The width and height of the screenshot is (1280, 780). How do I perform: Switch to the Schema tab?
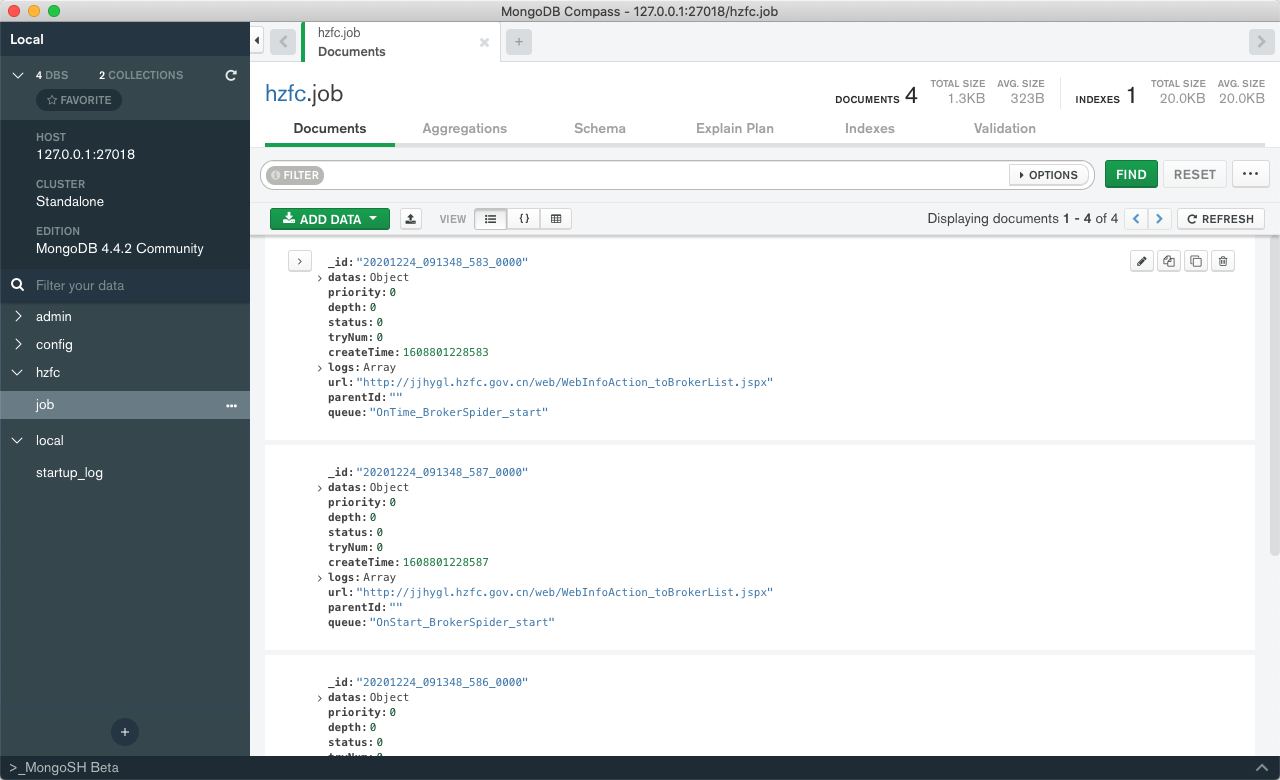pyautogui.click(x=600, y=128)
